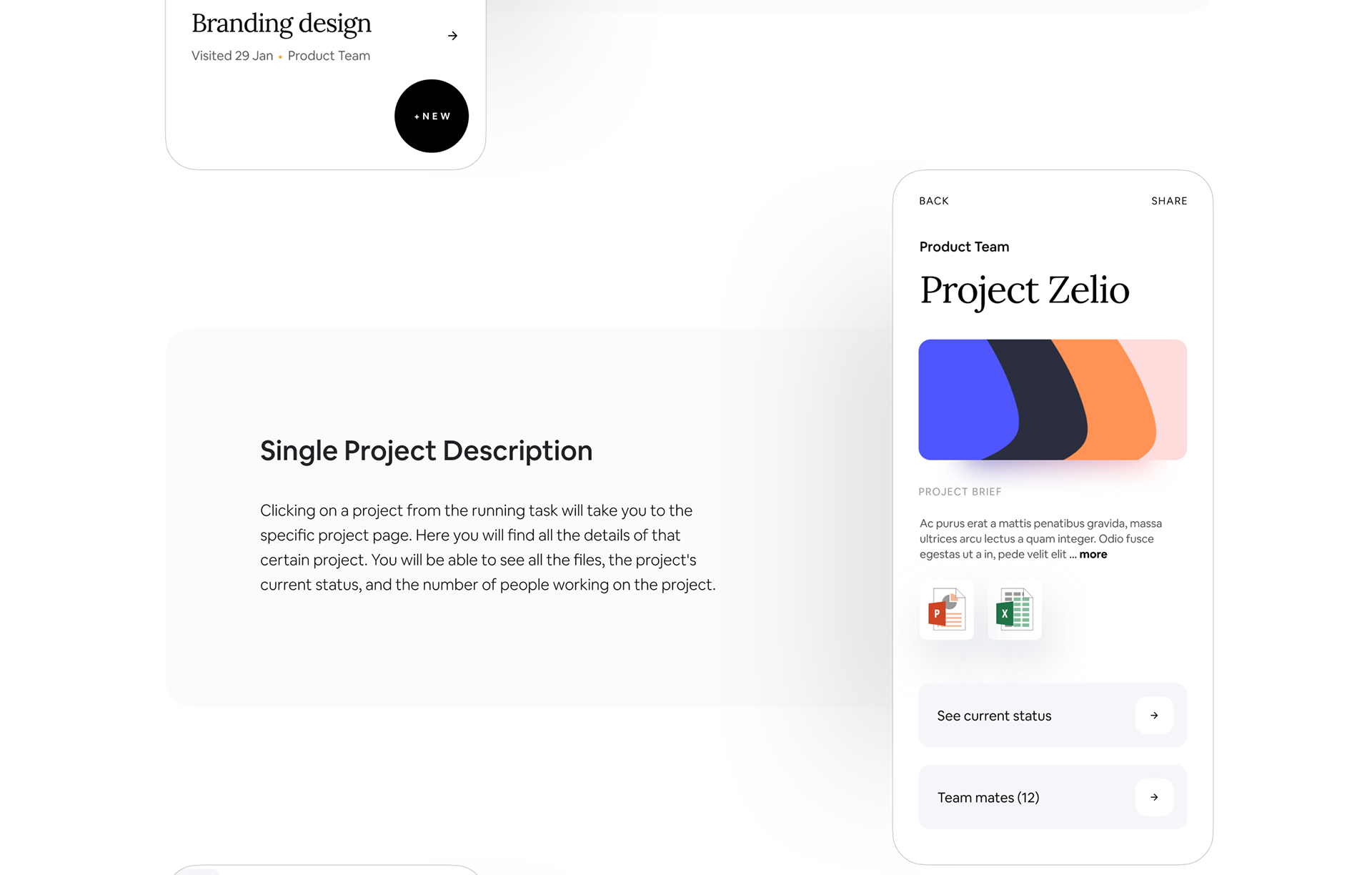
Task: Click the Product Team label above Project Zelio
Action: click(x=964, y=247)
